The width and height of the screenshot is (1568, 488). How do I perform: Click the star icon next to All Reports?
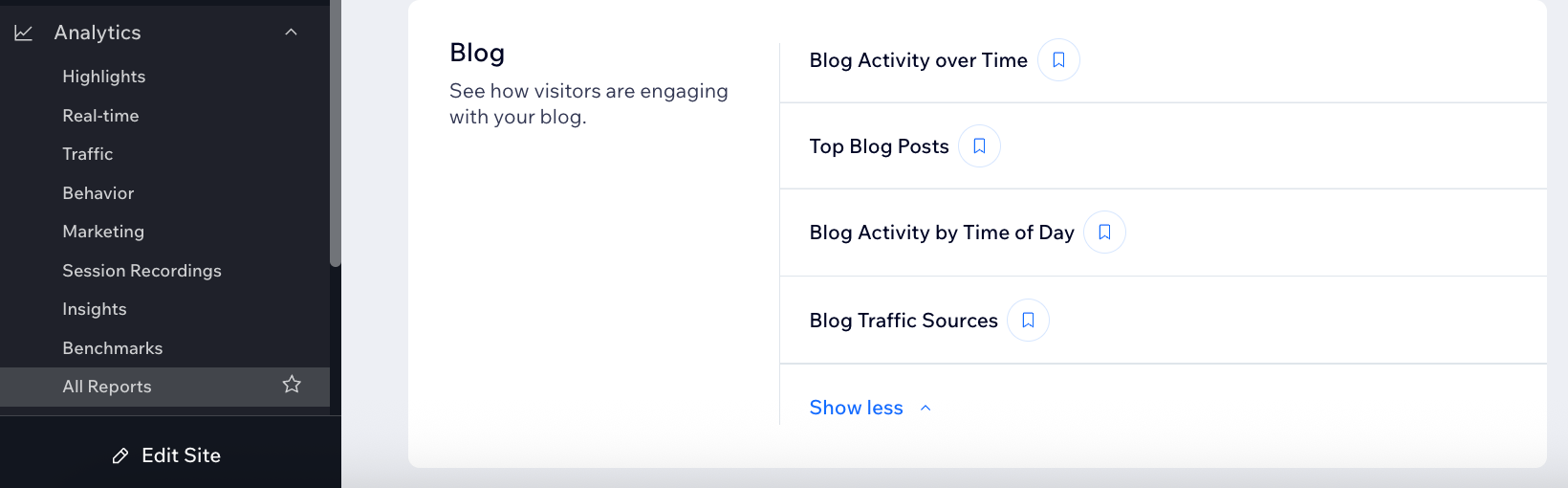coord(292,385)
